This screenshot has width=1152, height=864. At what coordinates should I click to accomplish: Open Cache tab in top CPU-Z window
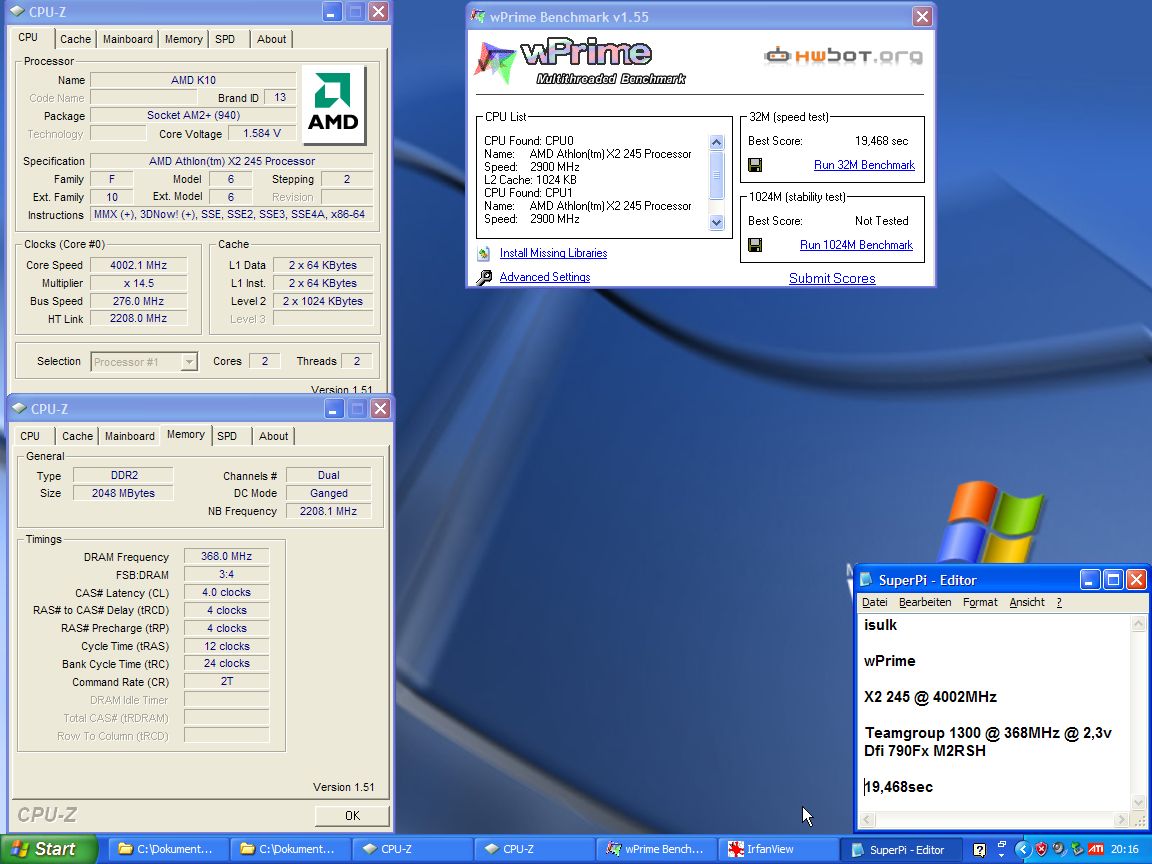pyautogui.click(x=76, y=40)
